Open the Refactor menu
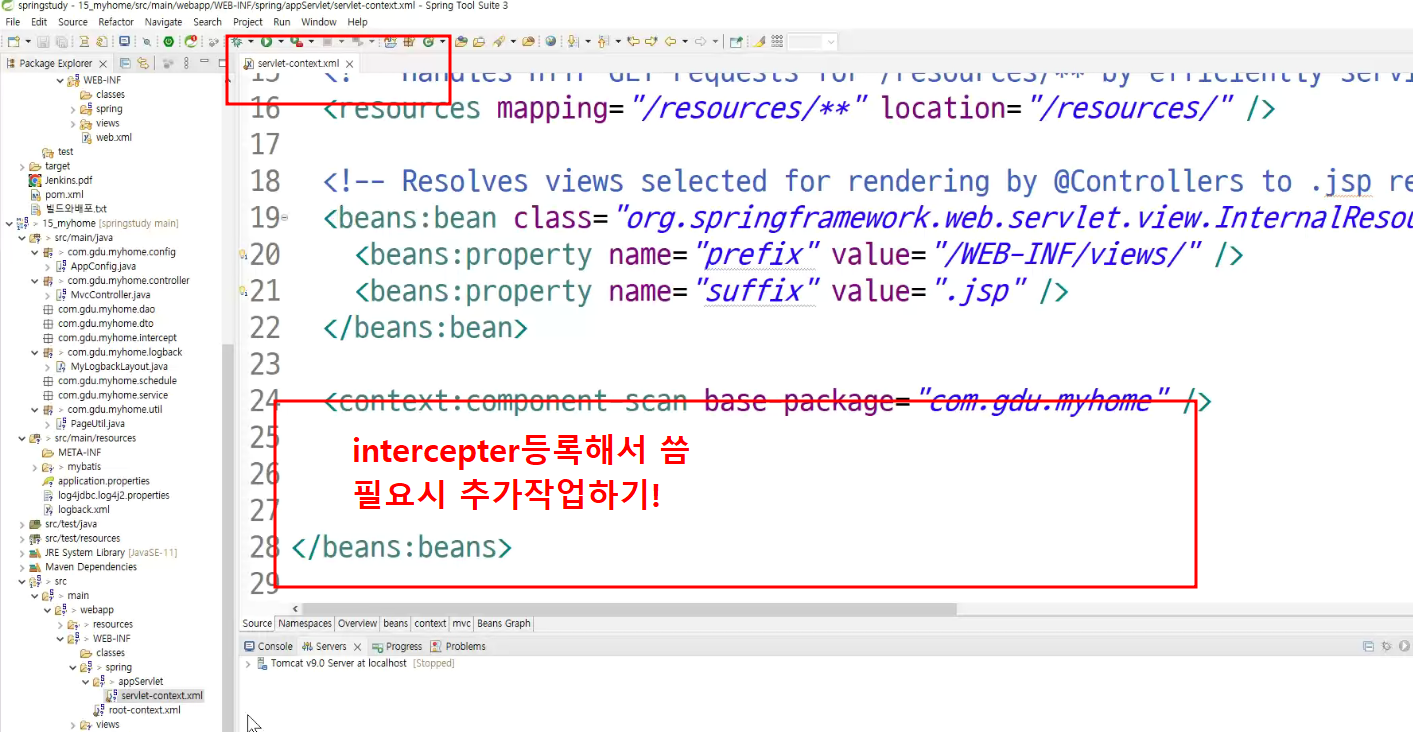 116,21
